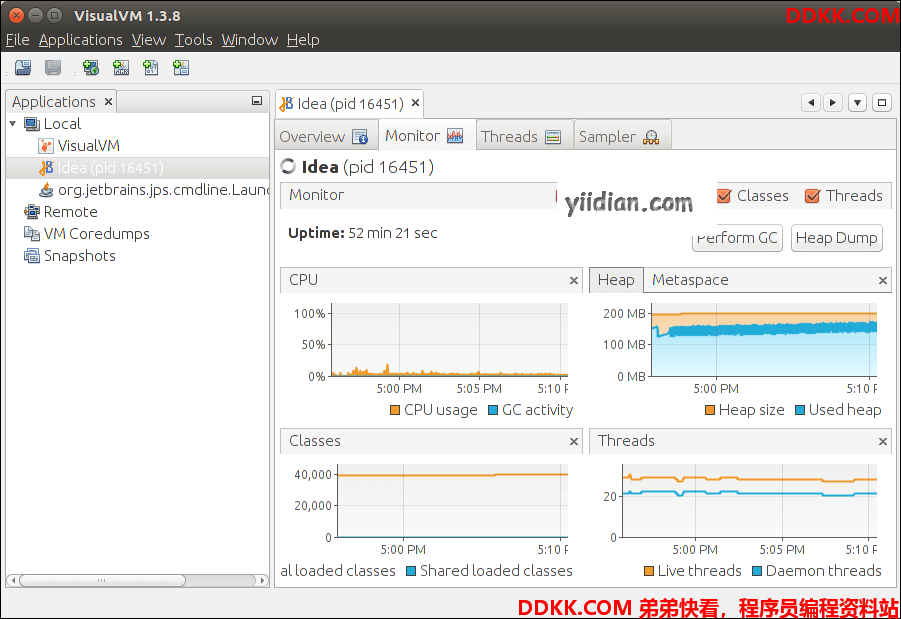Show opened documents list dropdown
The image size is (901, 619).
(x=857, y=103)
